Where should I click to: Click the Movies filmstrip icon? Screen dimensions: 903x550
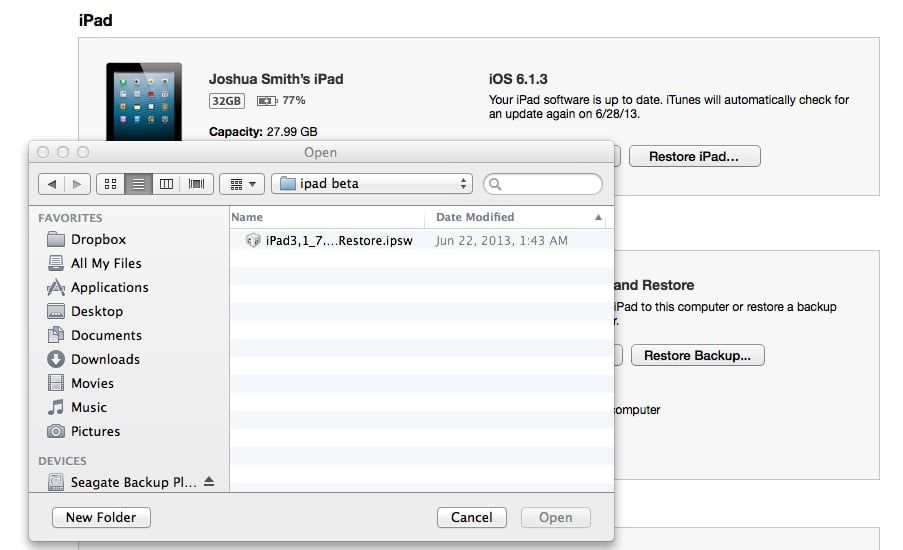click(x=56, y=383)
